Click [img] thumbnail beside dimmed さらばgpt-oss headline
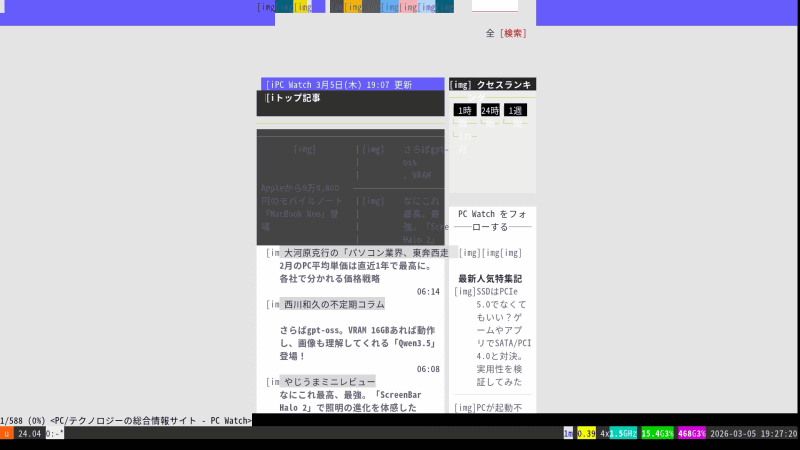The image size is (800, 450). [x=373, y=149]
